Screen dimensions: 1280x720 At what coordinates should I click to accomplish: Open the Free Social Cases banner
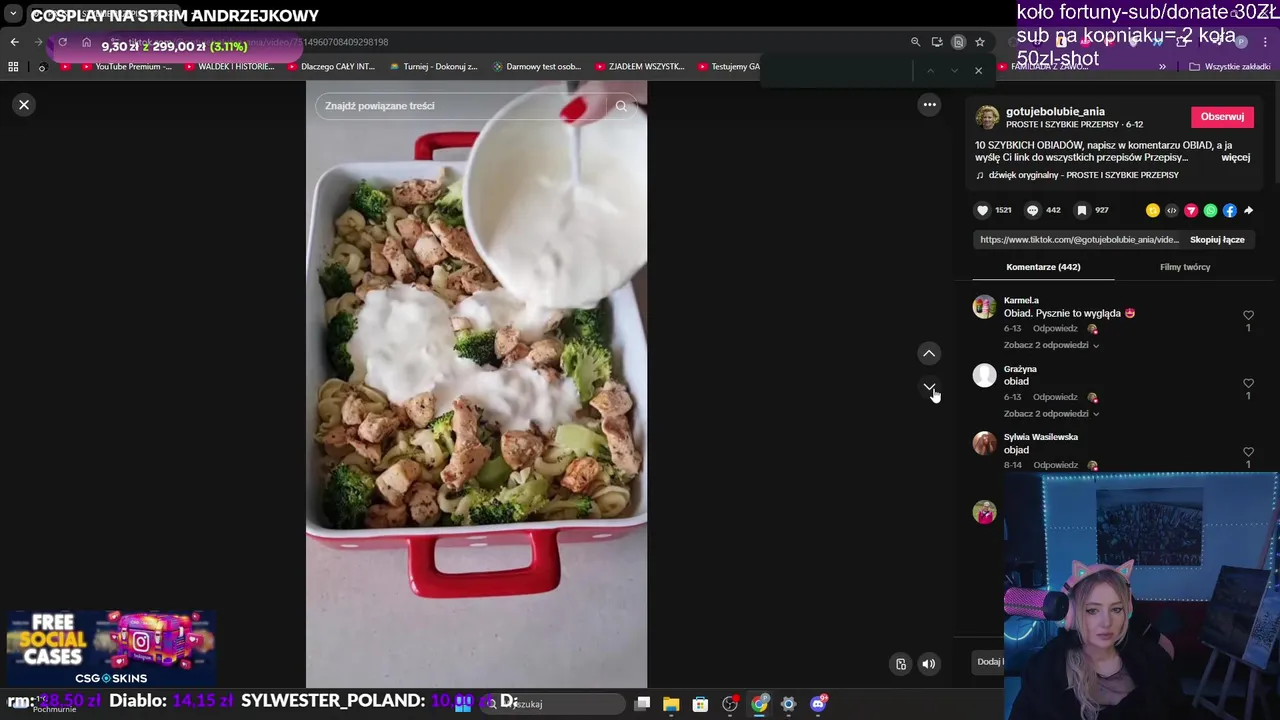pos(110,650)
